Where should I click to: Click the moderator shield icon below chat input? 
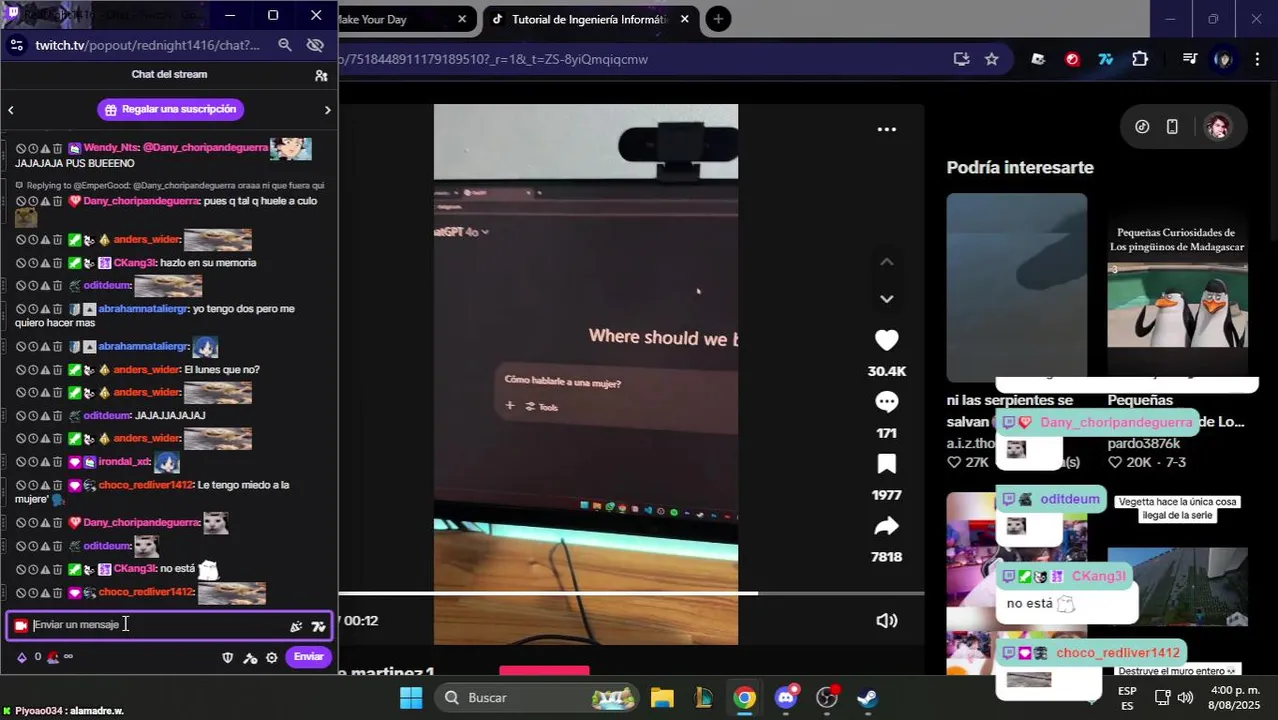(x=228, y=657)
